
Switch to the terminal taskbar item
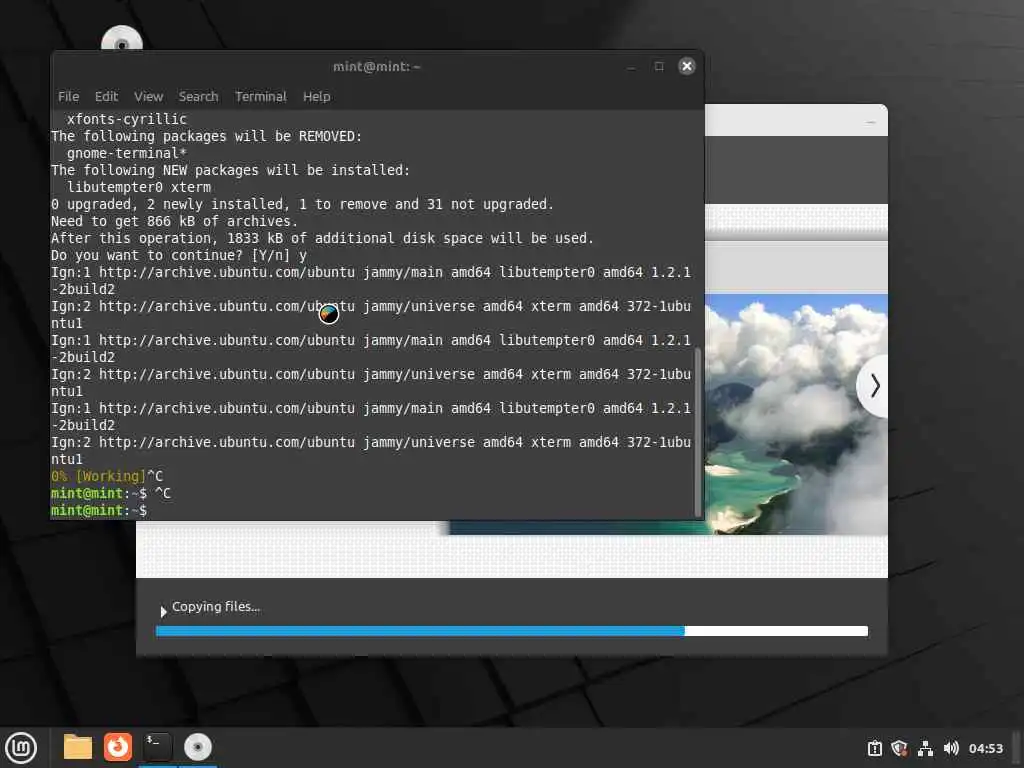157,747
